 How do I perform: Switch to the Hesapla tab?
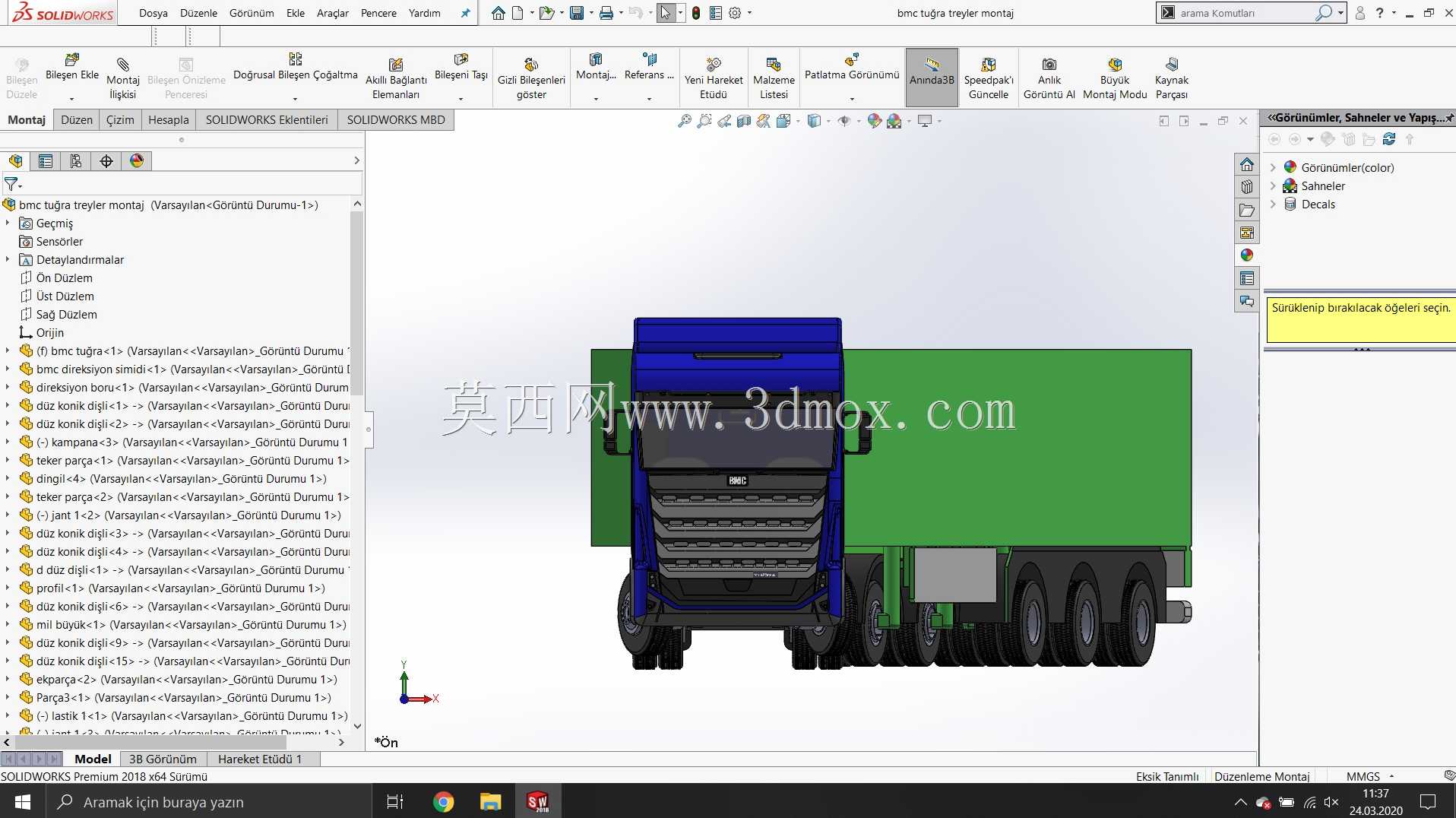tap(169, 120)
